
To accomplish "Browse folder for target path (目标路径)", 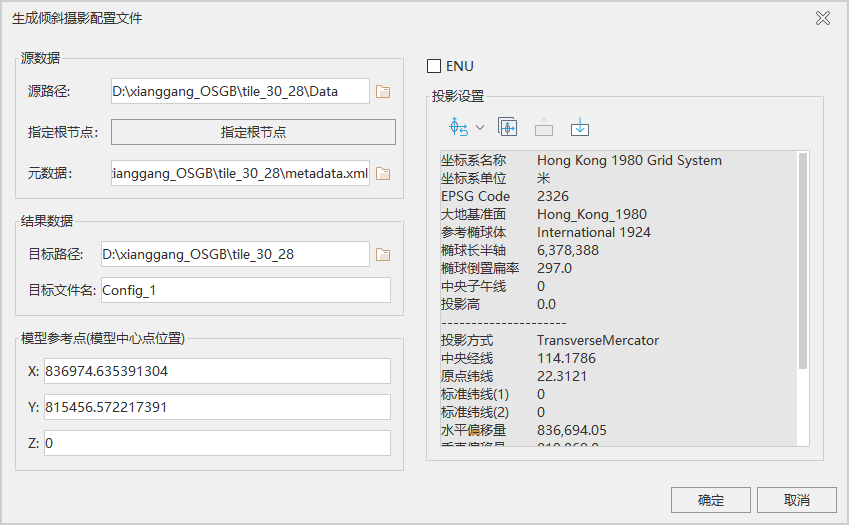I will click(x=383, y=255).
